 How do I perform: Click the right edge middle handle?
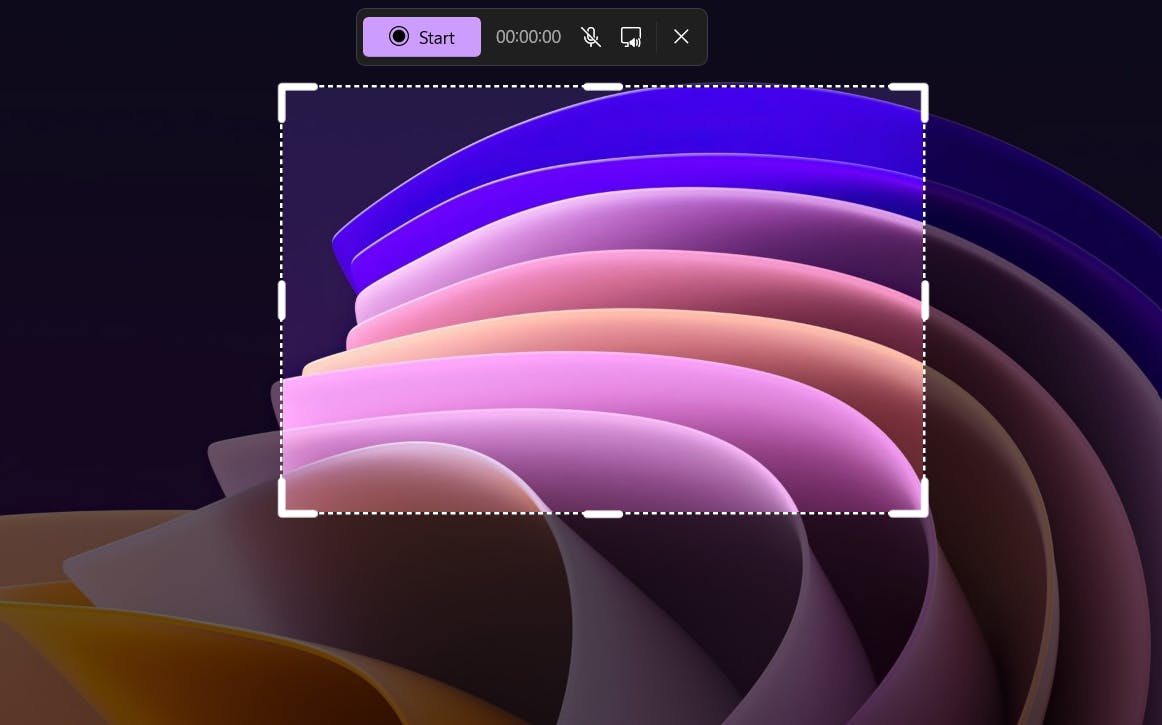(925, 300)
